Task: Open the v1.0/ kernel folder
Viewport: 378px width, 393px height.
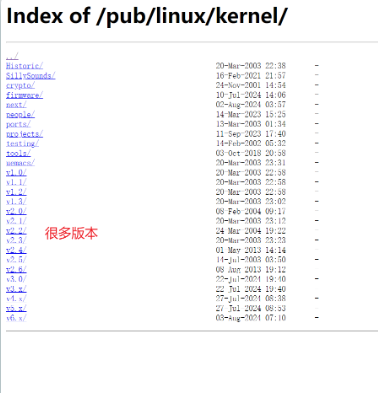Action: point(16,172)
